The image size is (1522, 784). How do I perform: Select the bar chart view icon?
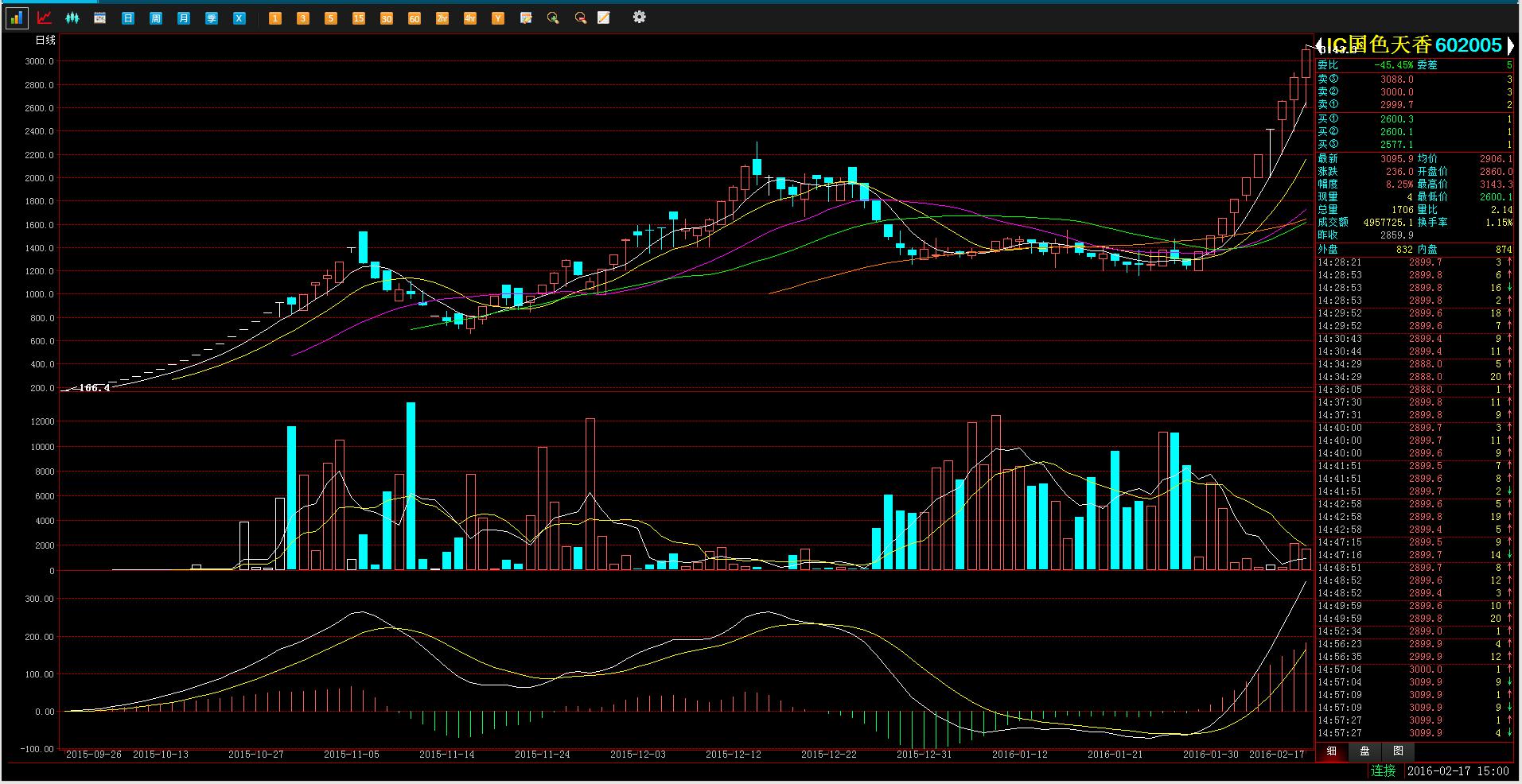tap(17, 17)
